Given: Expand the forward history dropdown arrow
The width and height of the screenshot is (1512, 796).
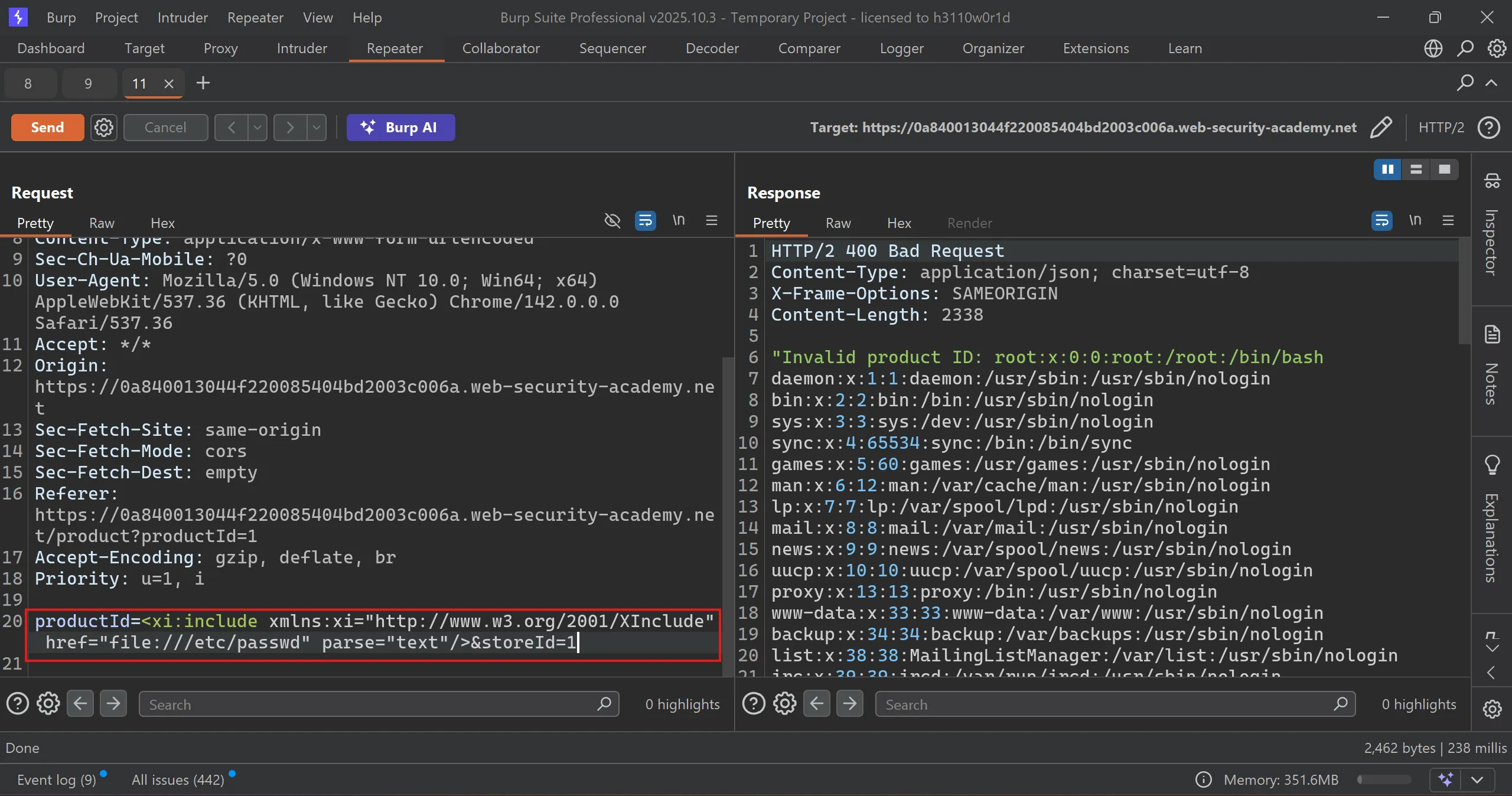Looking at the screenshot, I should point(317,127).
